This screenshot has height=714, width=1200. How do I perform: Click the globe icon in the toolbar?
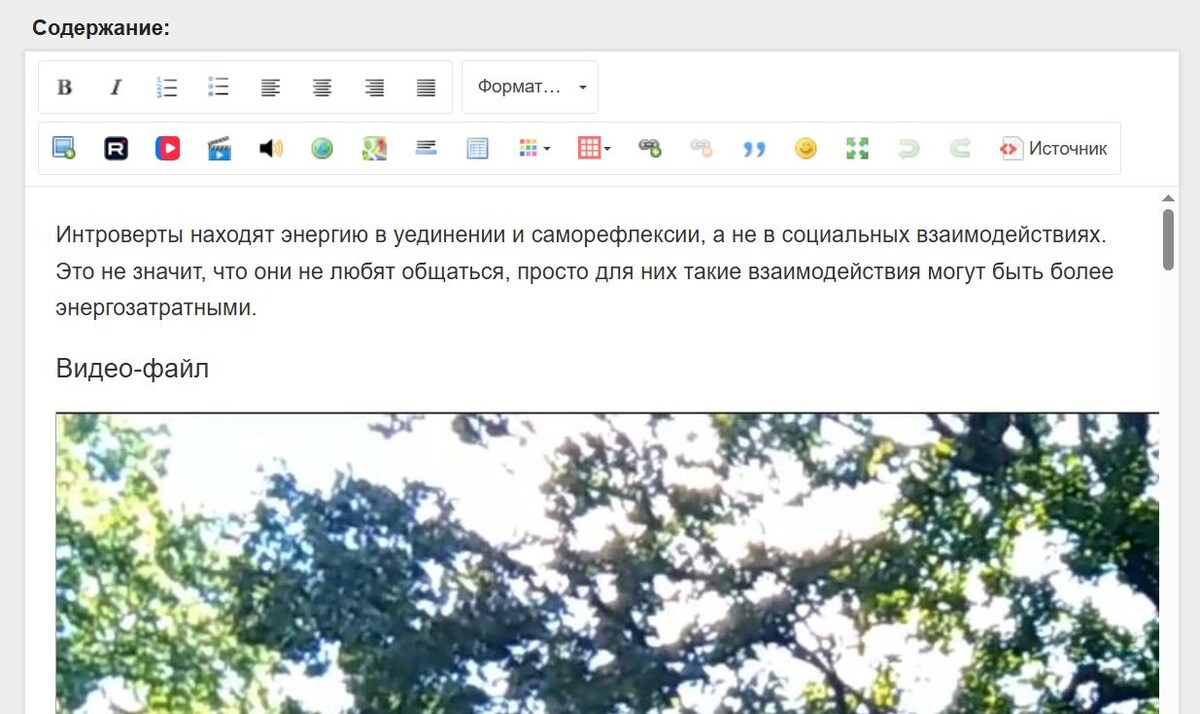coord(322,149)
